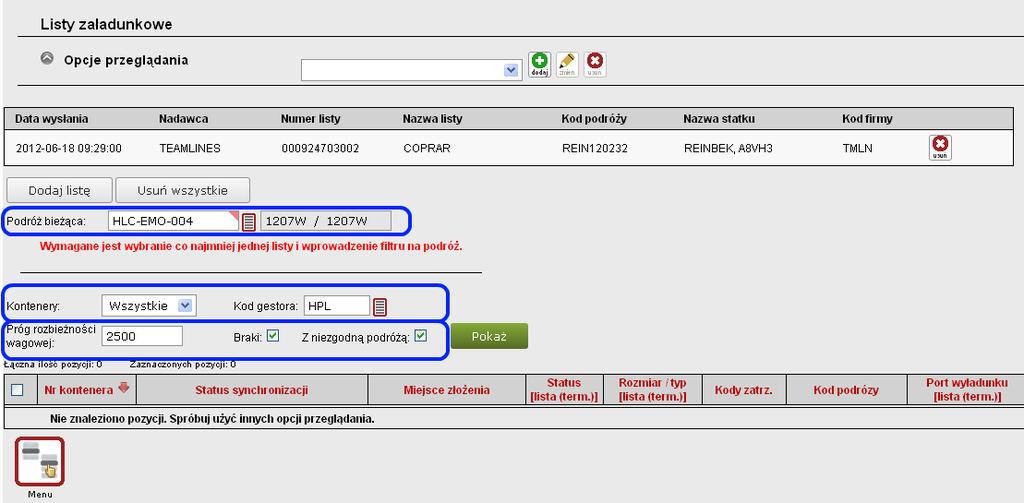Open the Menu icon at the bottom
This screenshot has width=1024, height=503.
point(40,462)
